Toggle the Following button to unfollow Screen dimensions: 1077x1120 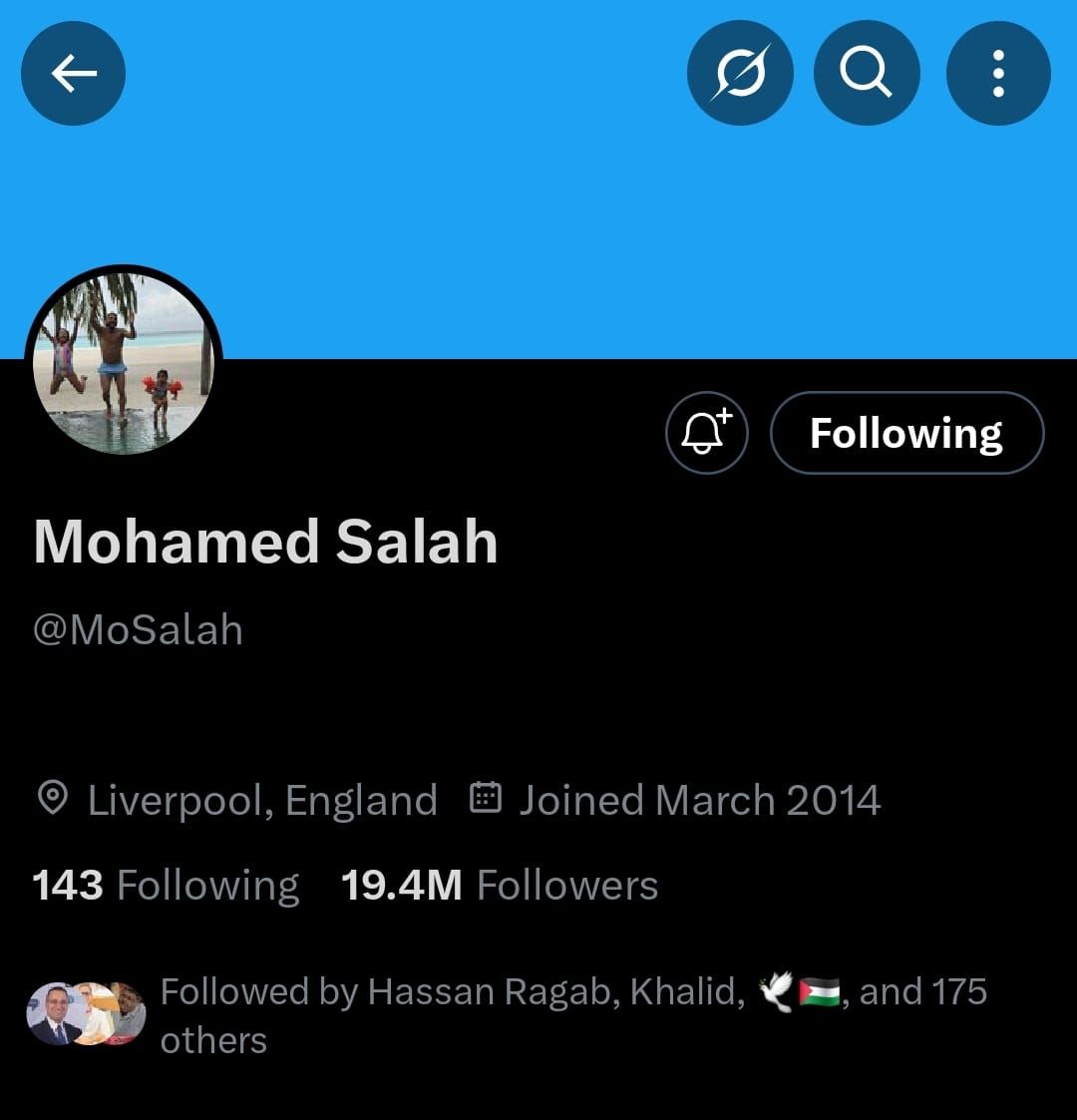[x=907, y=433]
